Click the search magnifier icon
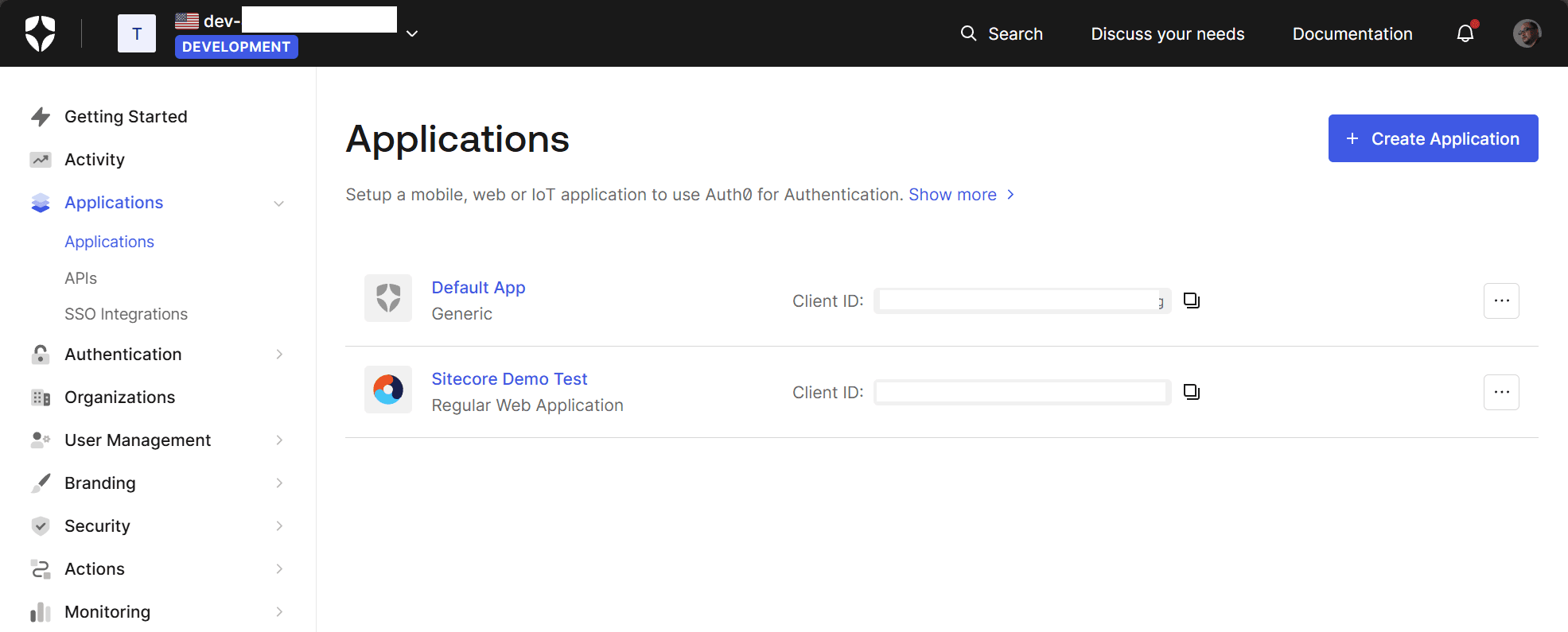This screenshot has height=632, width=1568. pyautogui.click(x=968, y=33)
